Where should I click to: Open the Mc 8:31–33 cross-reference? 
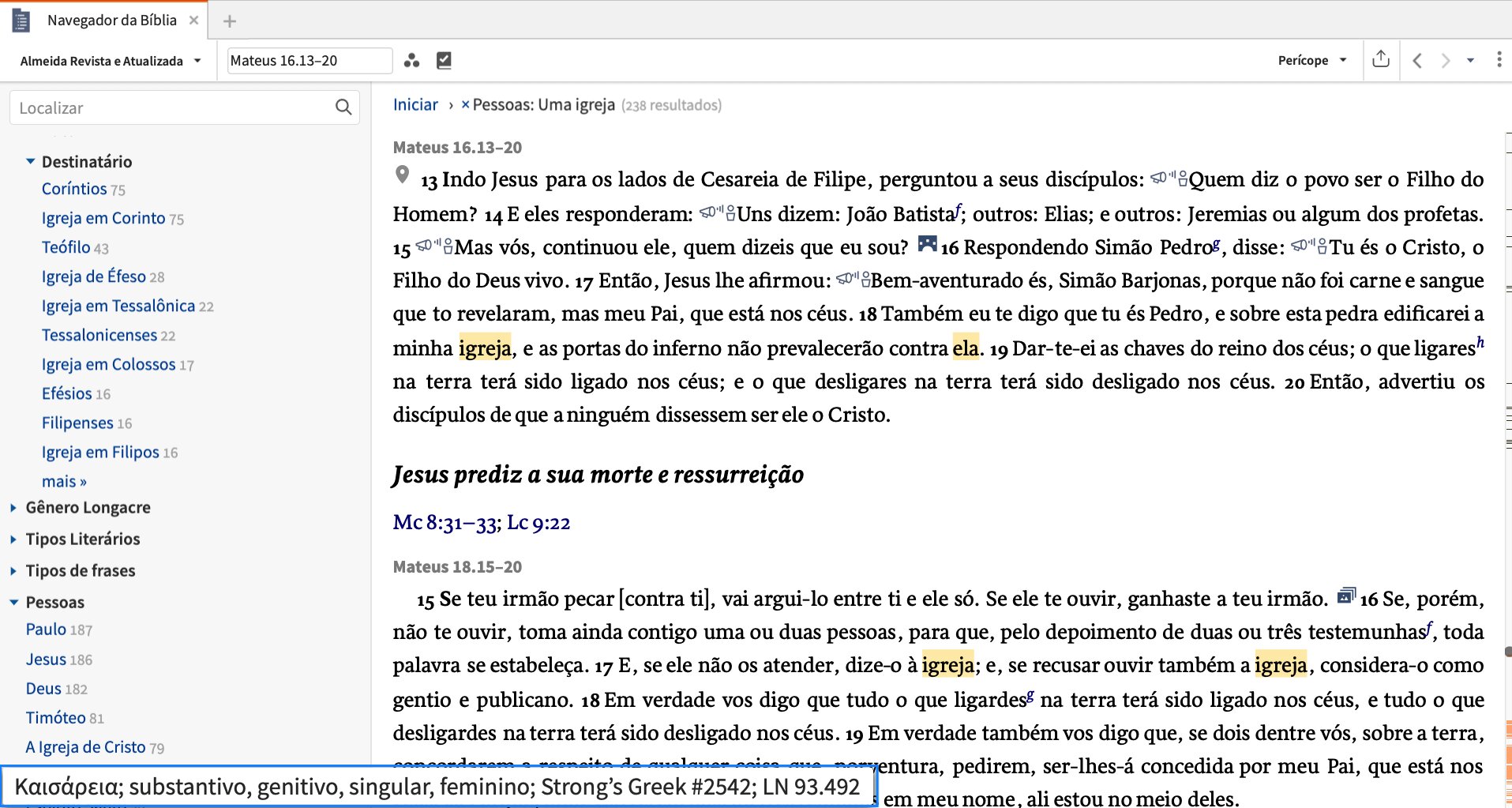(x=445, y=523)
